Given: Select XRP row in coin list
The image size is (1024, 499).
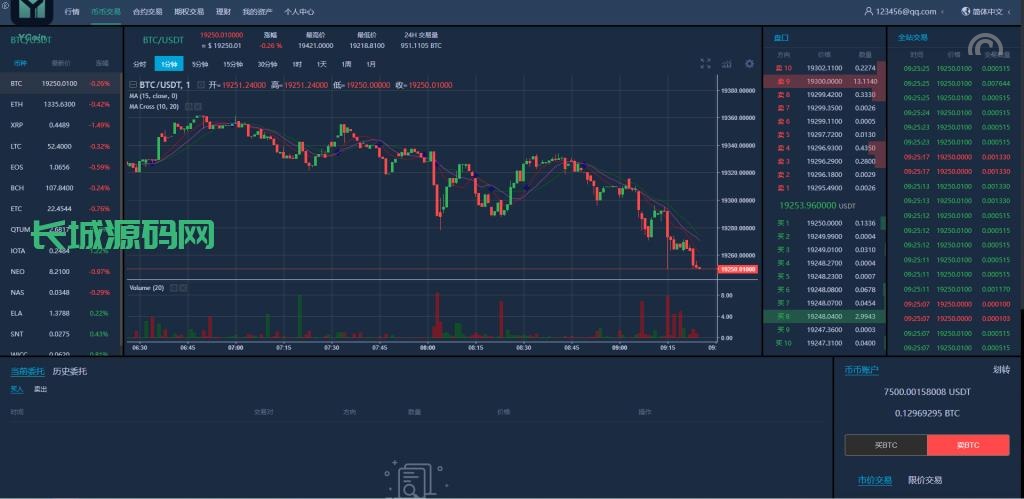Looking at the screenshot, I should 61,125.
